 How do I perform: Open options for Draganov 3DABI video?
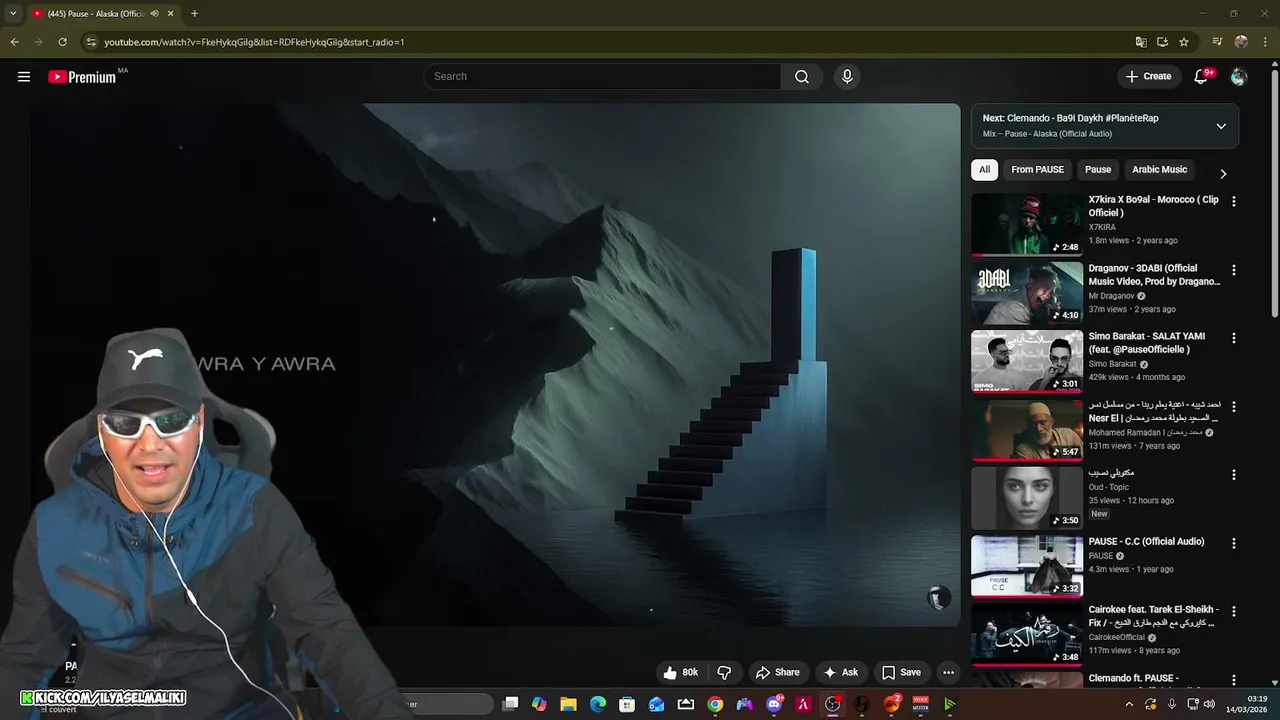pos(1233,270)
